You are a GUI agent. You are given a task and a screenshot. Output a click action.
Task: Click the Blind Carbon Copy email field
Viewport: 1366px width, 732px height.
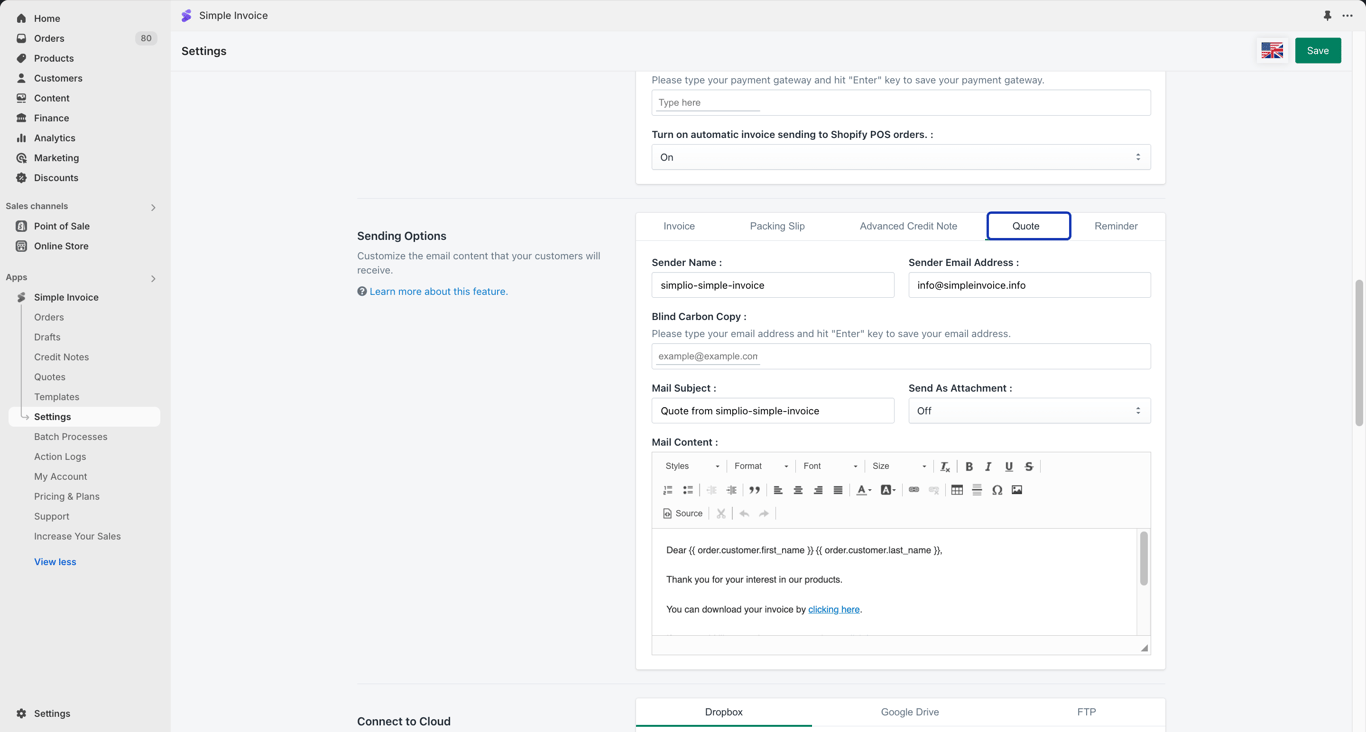click(x=901, y=356)
